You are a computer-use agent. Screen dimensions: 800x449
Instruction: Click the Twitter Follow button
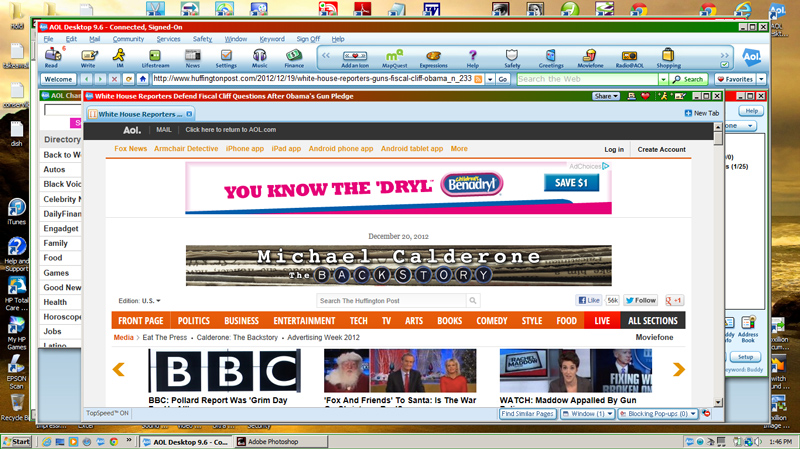pyautogui.click(x=640, y=301)
